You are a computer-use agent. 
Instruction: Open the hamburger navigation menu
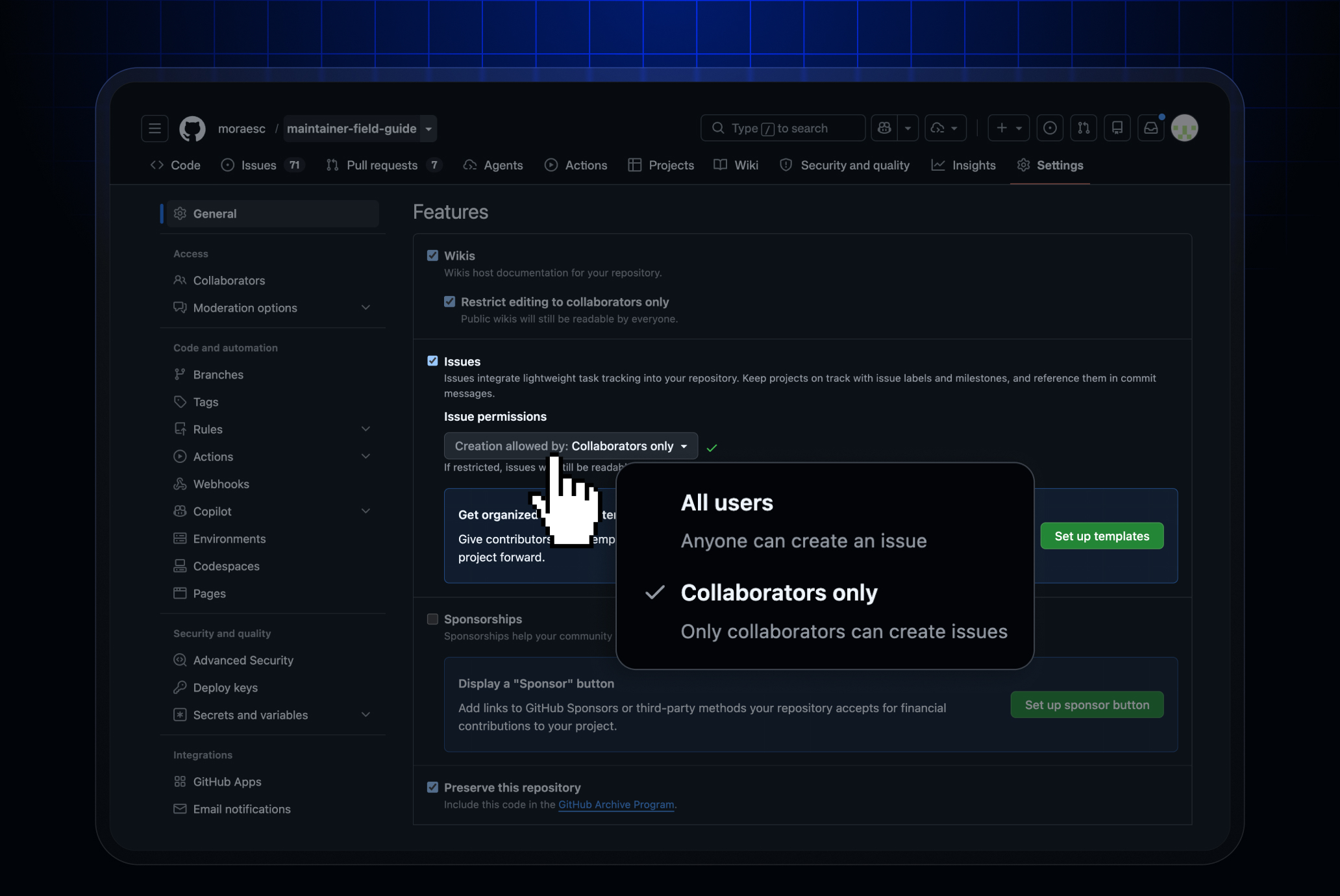(155, 129)
